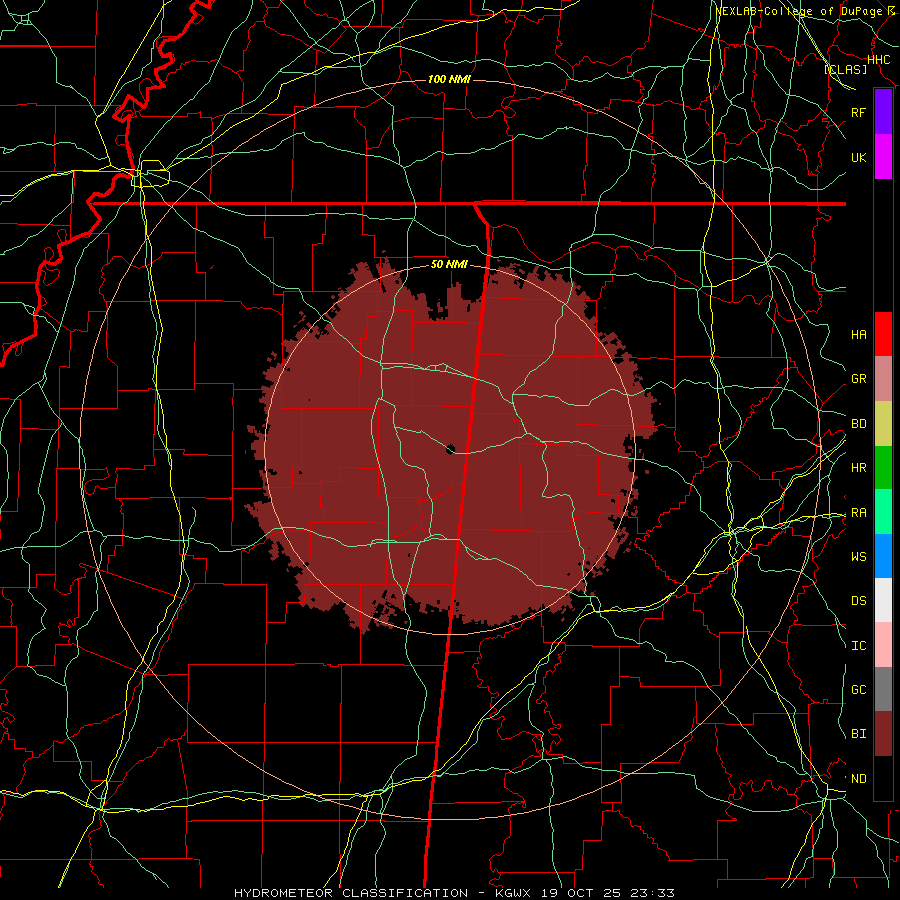Click the DS legend label
Image resolution: width=900 pixels, height=900 pixels.
point(859,601)
